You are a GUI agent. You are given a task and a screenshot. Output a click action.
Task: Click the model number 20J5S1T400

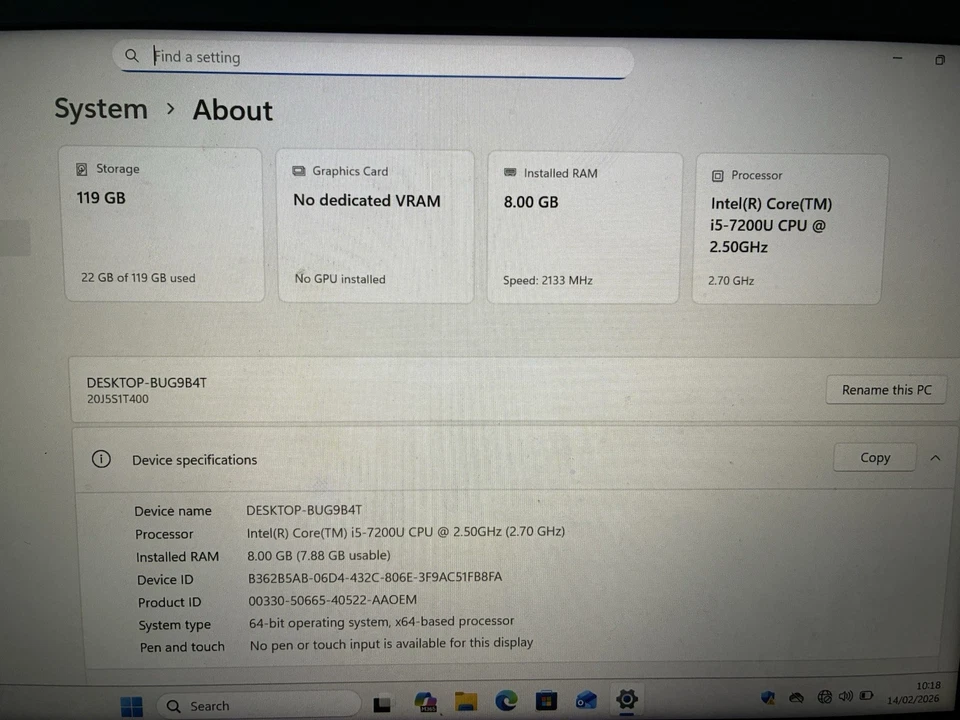[x=118, y=399]
